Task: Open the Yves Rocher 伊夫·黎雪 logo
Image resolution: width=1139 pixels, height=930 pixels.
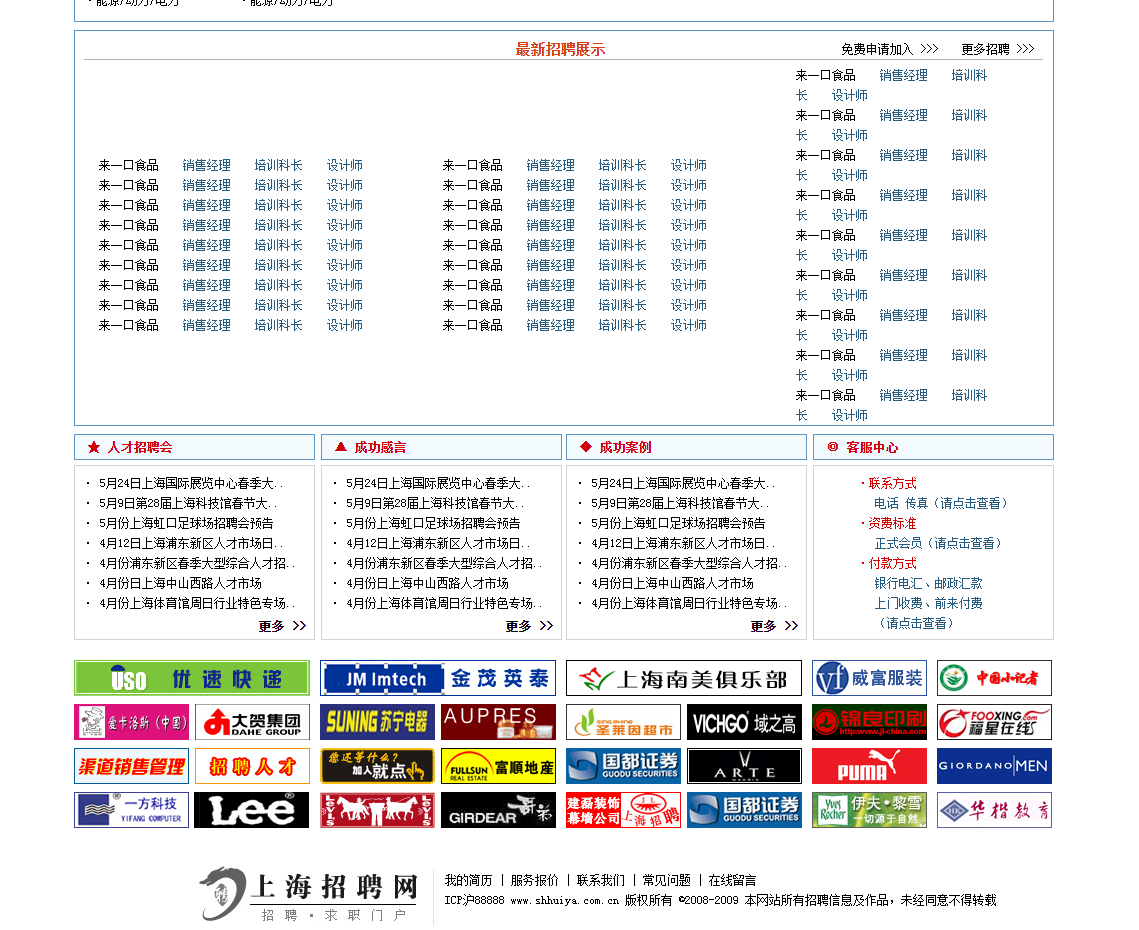Action: (870, 810)
